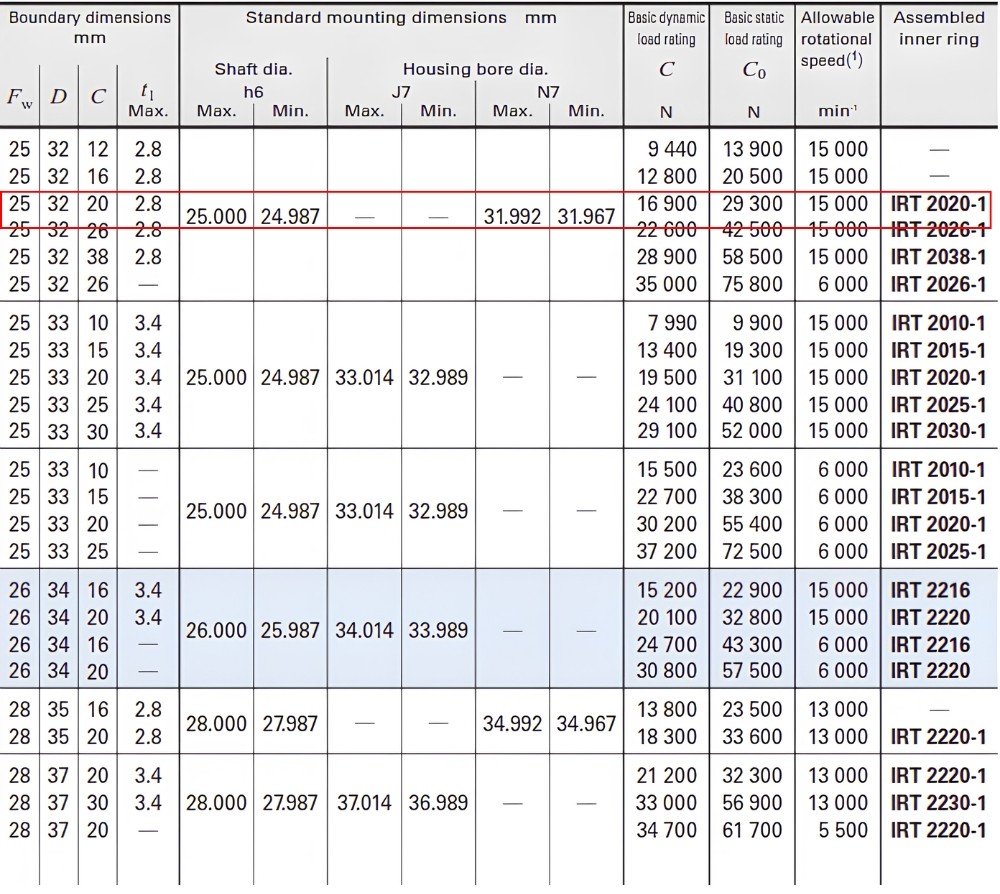The image size is (1000, 894).
Task: Open IRT 2230-1 inner ring entry
Action: [938, 803]
